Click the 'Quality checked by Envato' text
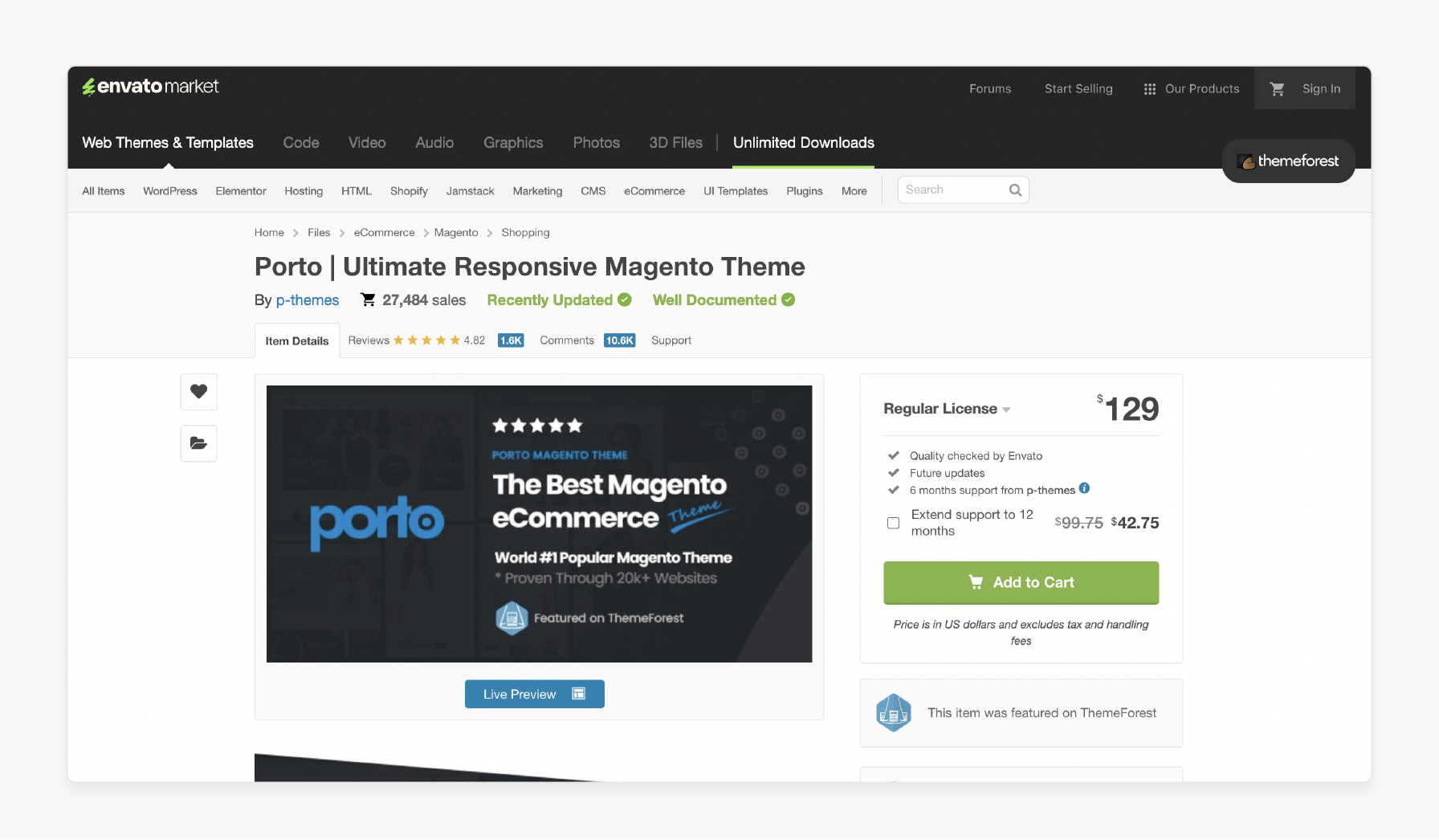 coord(976,456)
